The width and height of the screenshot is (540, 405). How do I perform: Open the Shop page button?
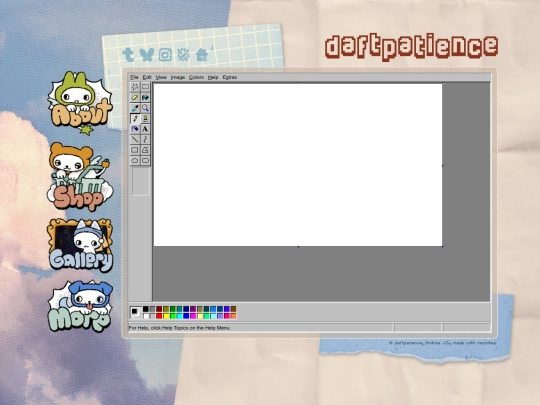[80, 176]
